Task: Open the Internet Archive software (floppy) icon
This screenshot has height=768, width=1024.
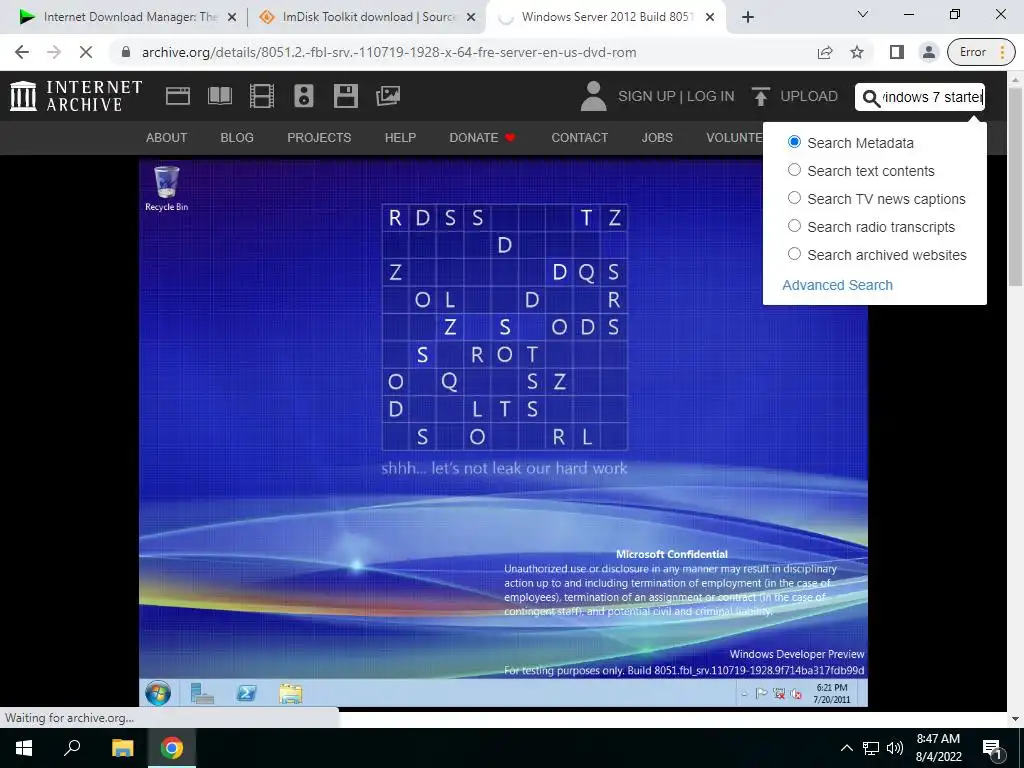Action: (345, 96)
